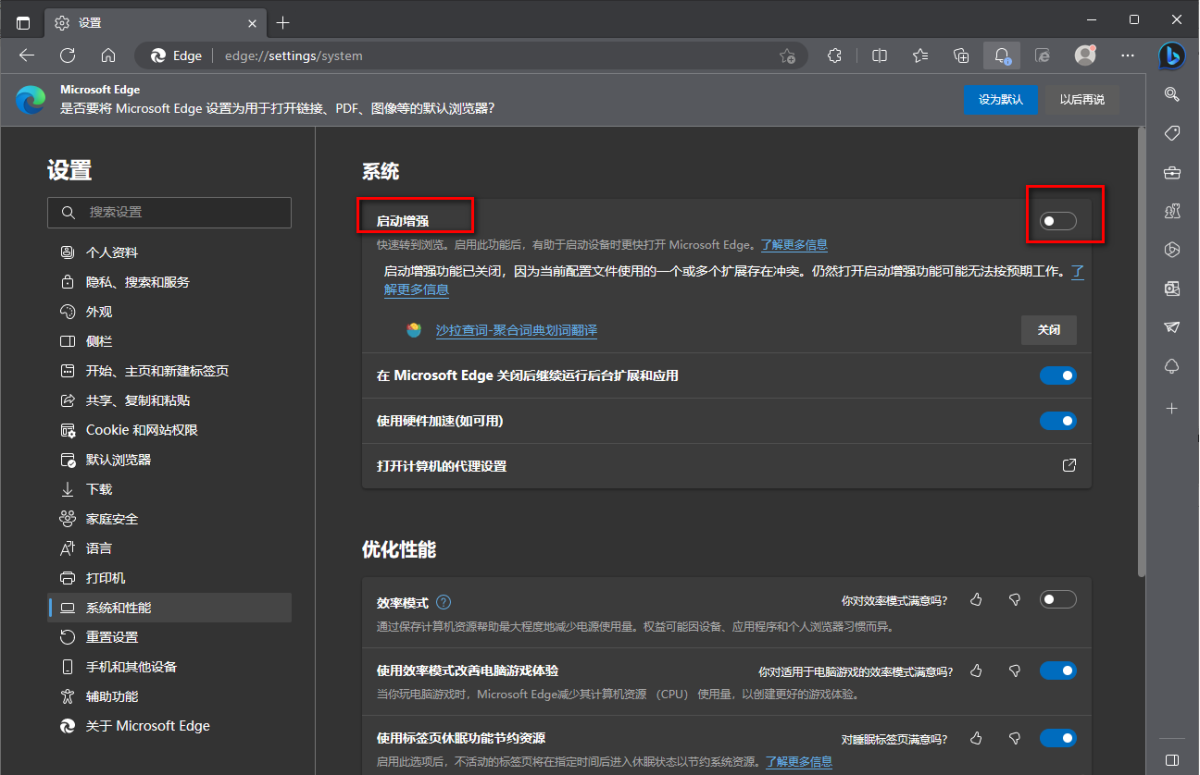Thumbs up for efficiency mode satisfaction
The height and width of the screenshot is (775, 1200).
[x=976, y=600]
